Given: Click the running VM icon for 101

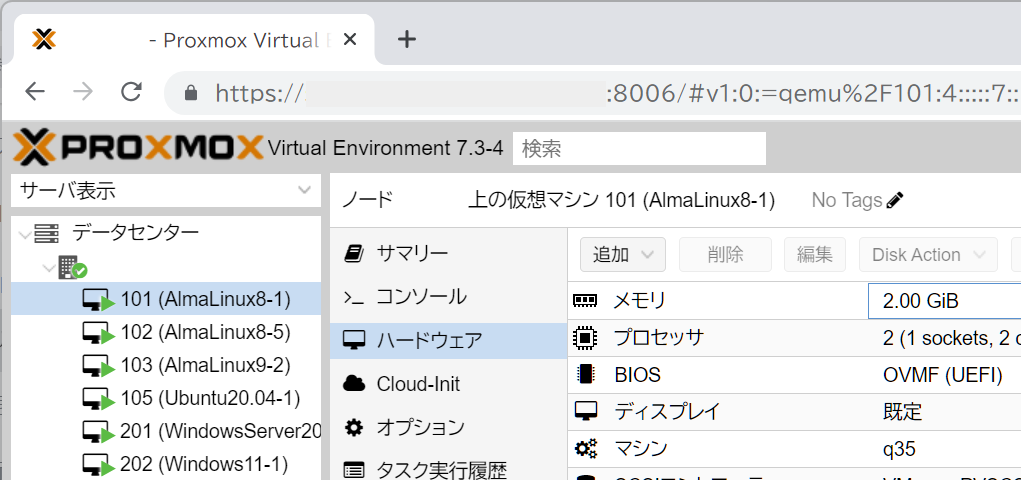Looking at the screenshot, I should coord(98,300).
